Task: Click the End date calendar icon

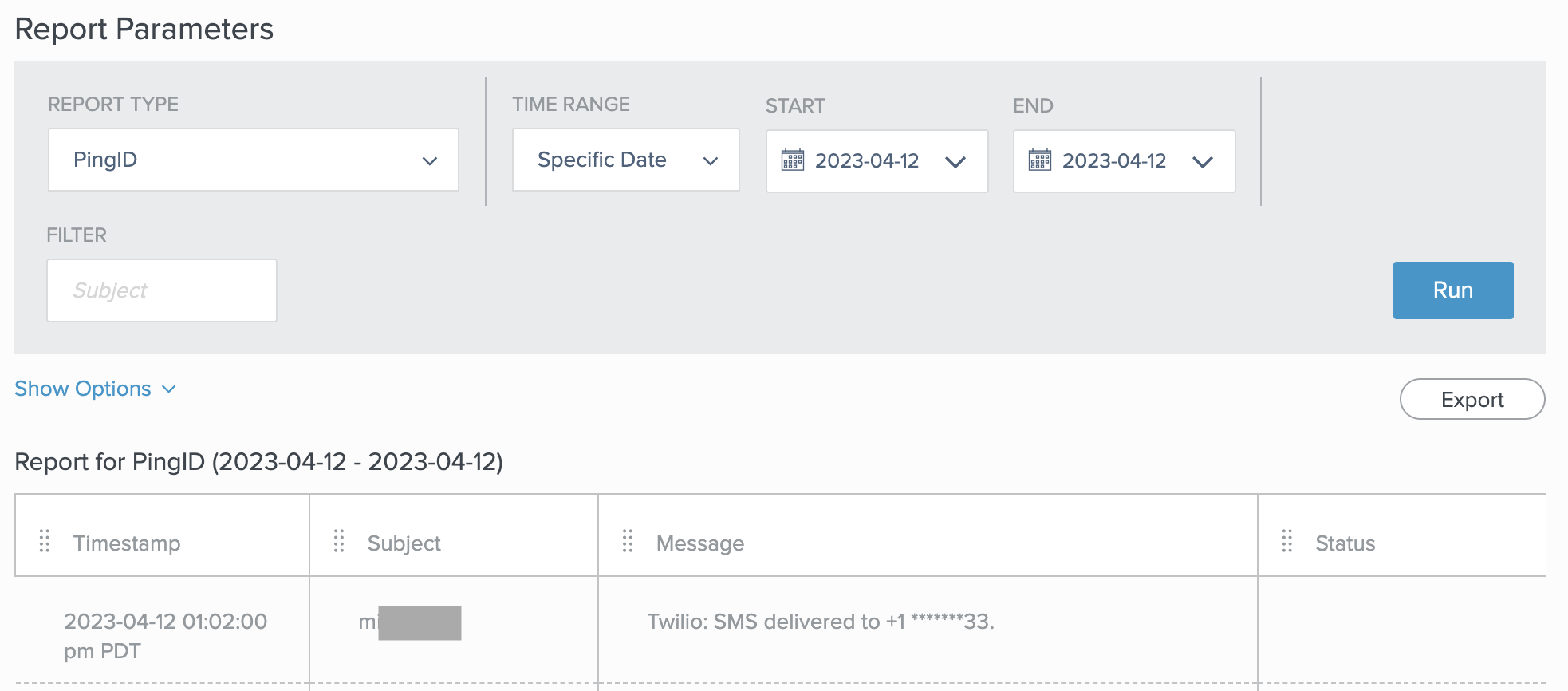Action: pos(1039,160)
